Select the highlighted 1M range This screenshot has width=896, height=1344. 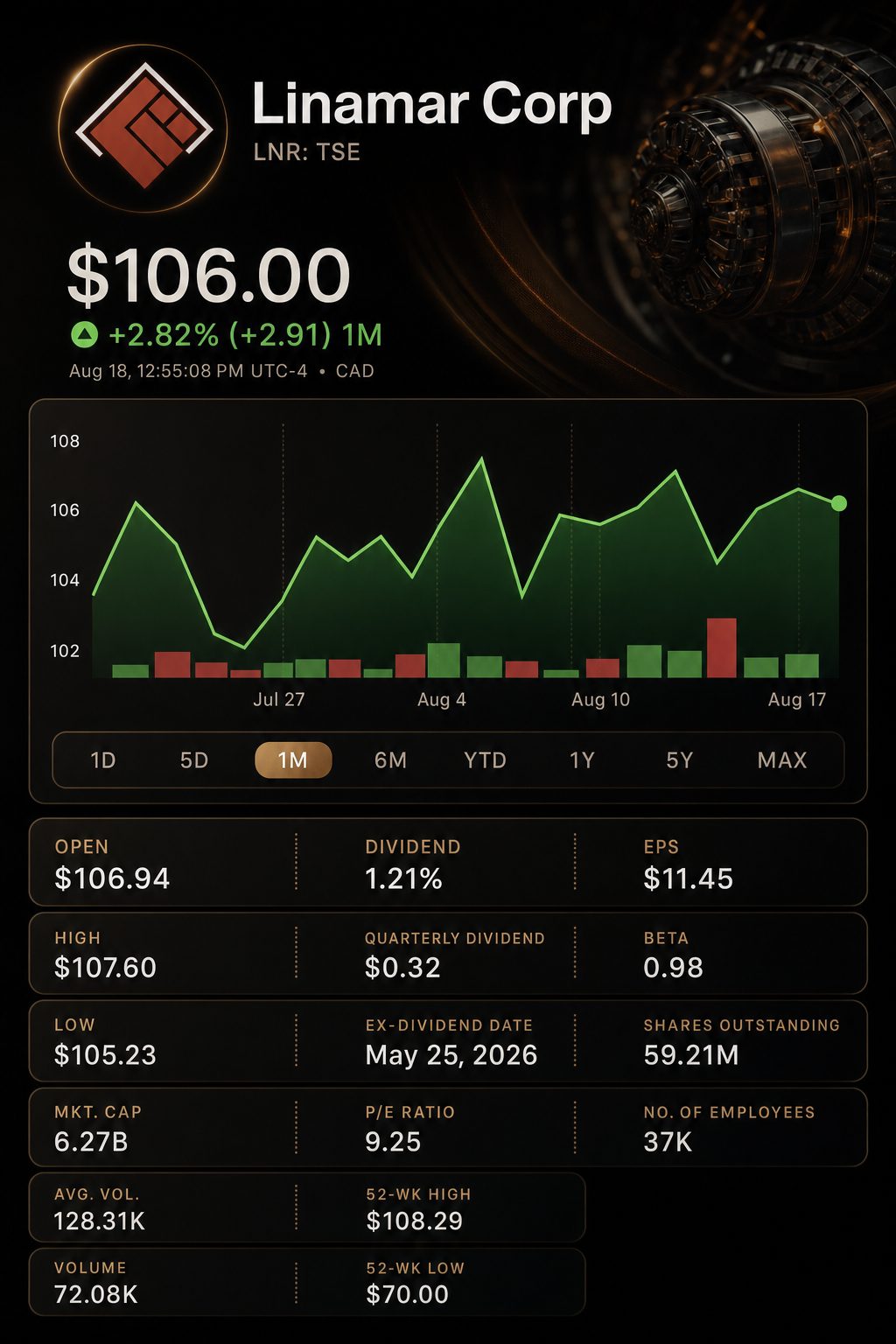point(293,760)
